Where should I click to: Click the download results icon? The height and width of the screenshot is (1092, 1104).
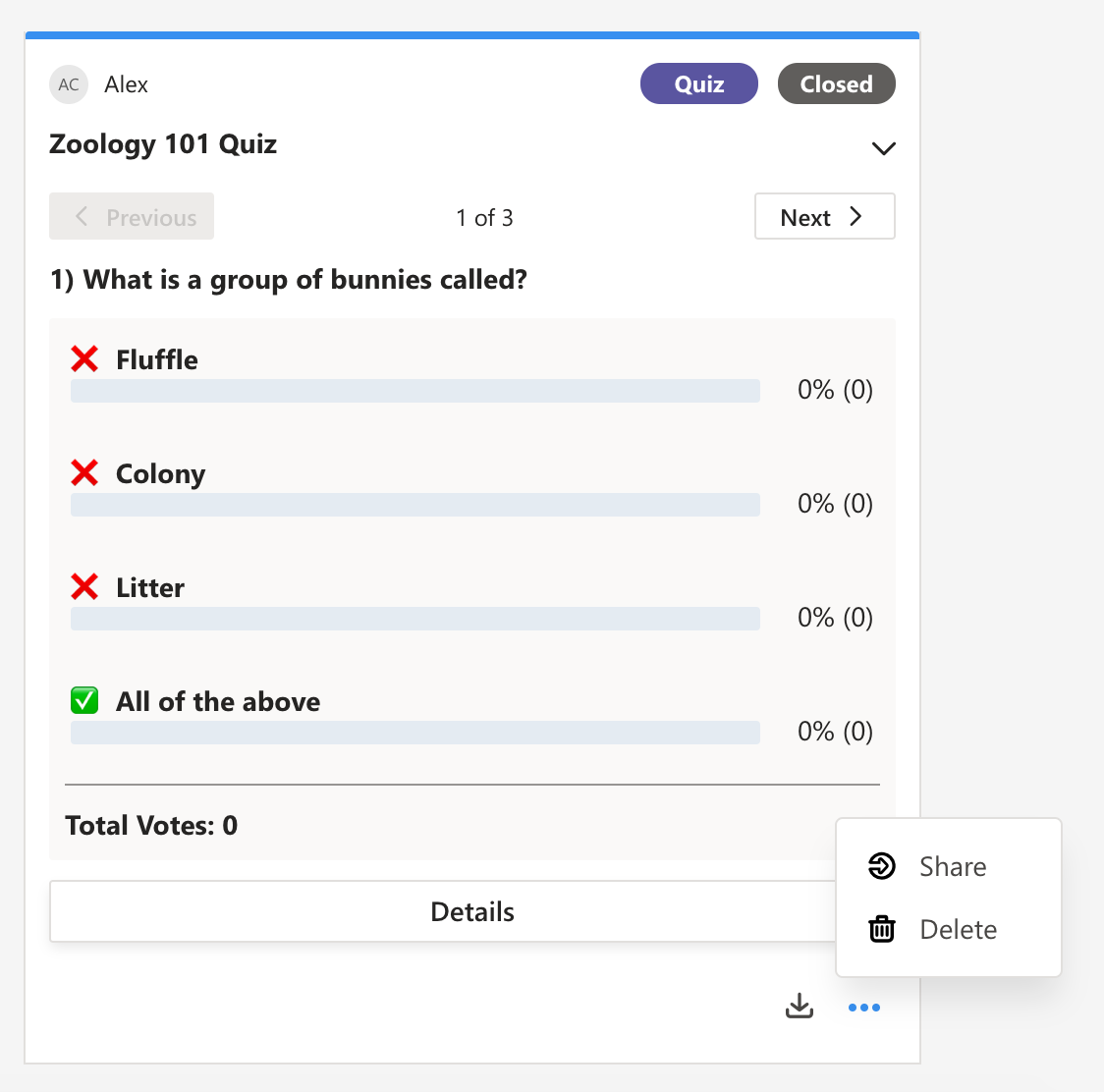800,1007
